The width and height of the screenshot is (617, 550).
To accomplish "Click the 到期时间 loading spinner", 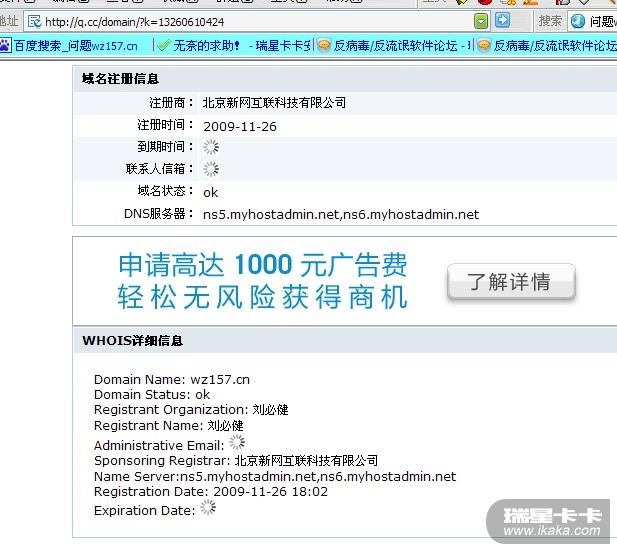I will [211, 147].
